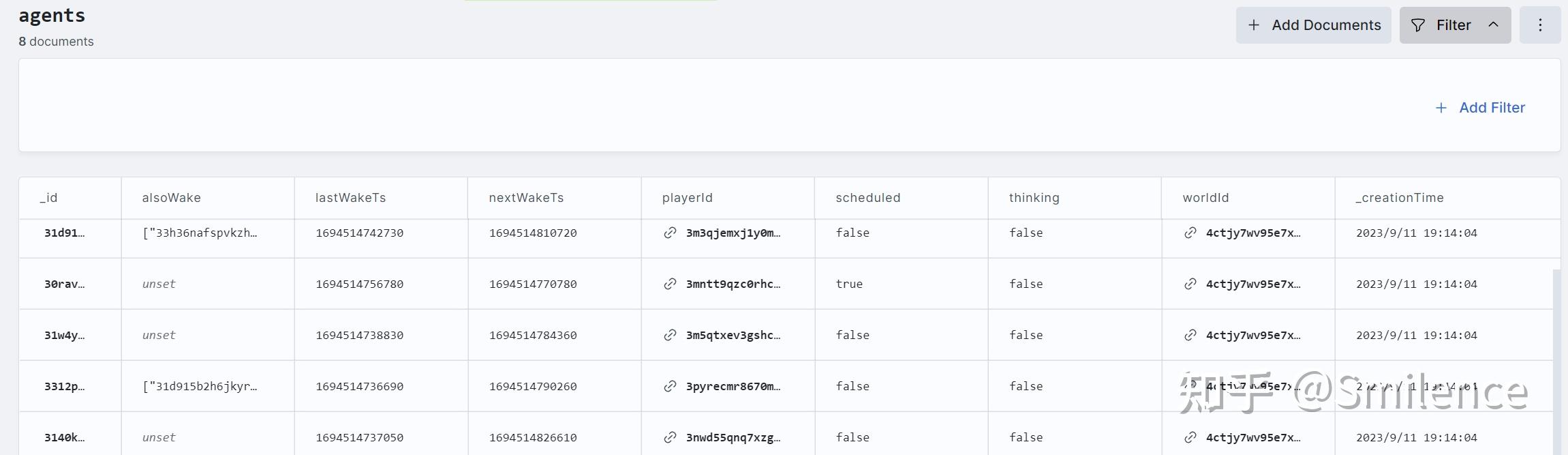This screenshot has height=455, width=1568.
Task: Click the scheduled column header
Action: (867, 198)
